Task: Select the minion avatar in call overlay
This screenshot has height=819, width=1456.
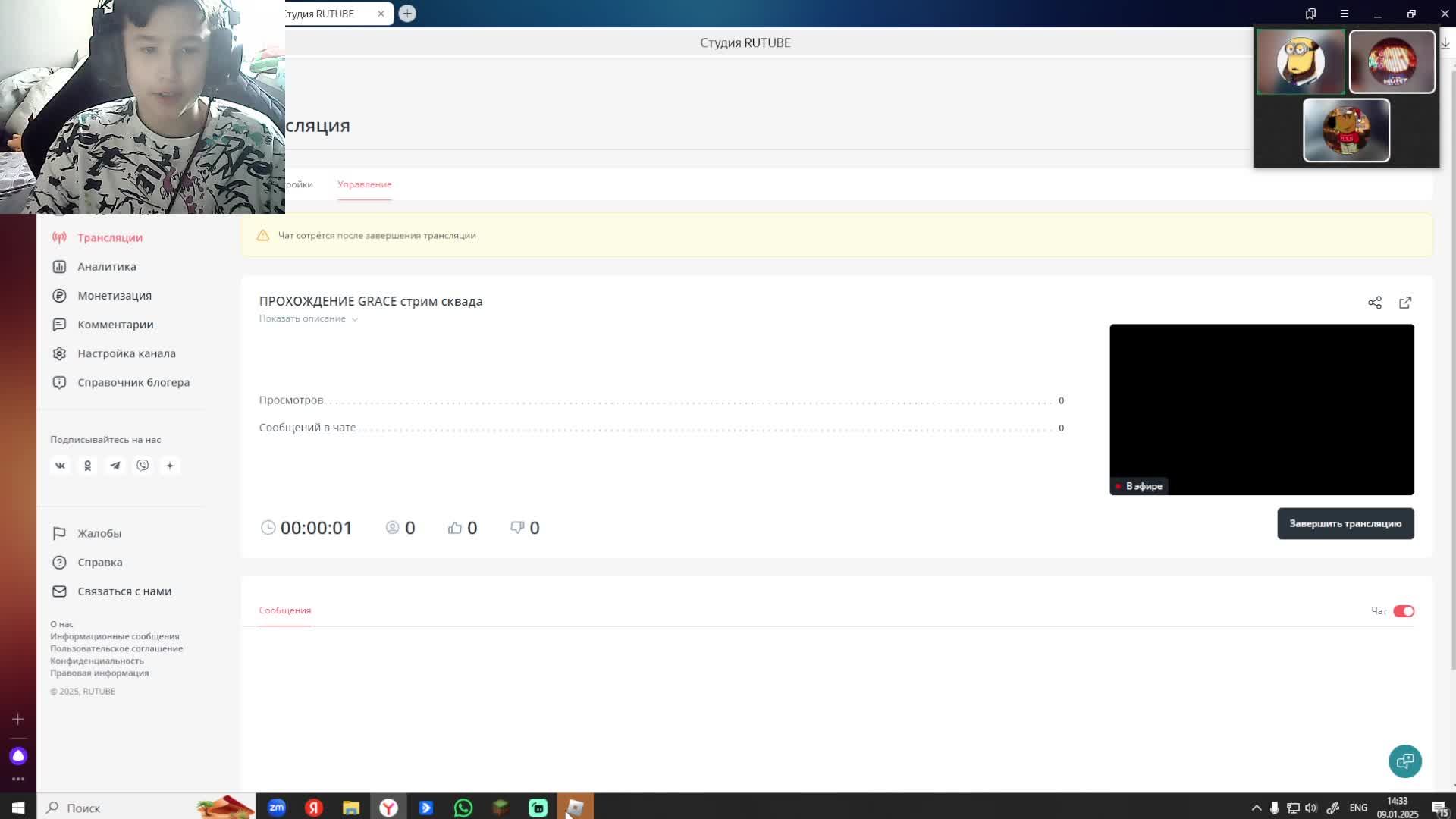Action: click(x=1301, y=61)
